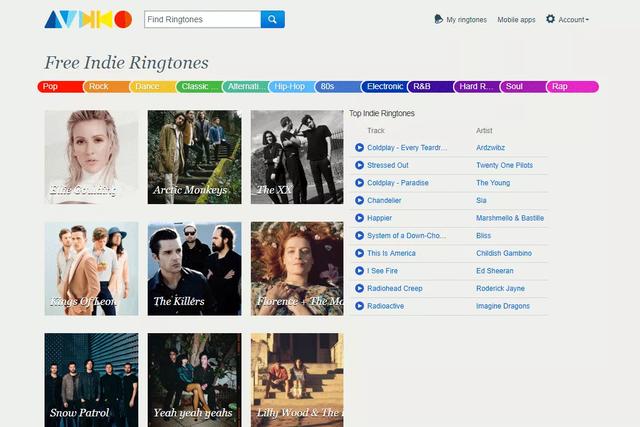The height and width of the screenshot is (427, 640).
Task: Click the Find Ringtones search field
Action: [201, 19]
